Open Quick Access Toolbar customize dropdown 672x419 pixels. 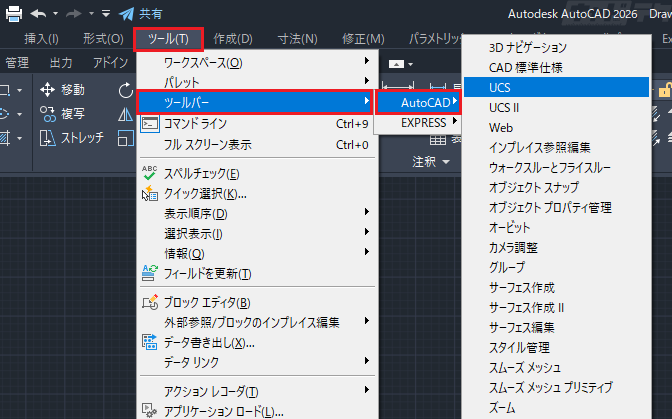coord(106,14)
